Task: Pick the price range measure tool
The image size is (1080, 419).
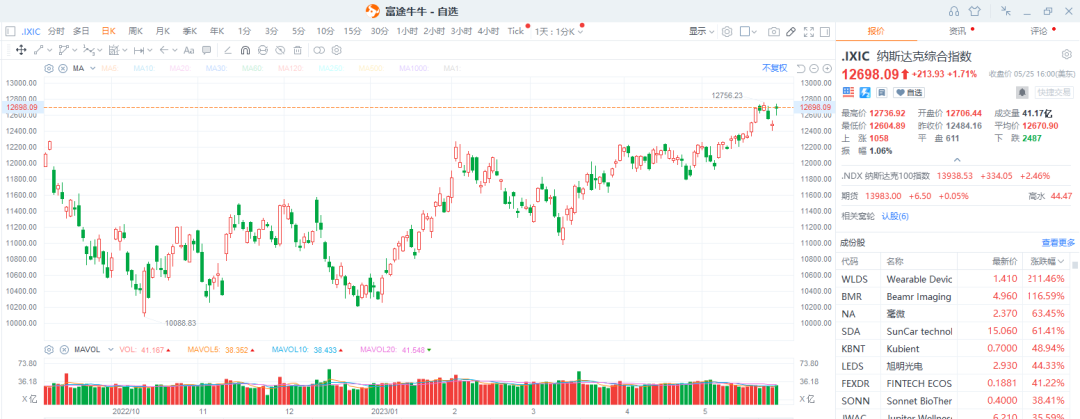Action: 114,50
